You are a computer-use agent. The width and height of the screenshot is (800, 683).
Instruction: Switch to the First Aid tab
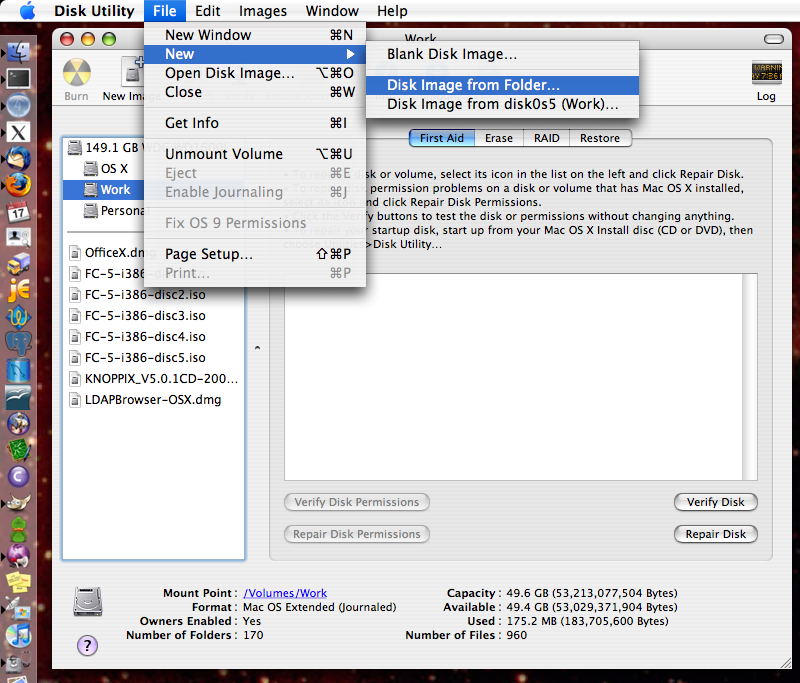[x=442, y=138]
